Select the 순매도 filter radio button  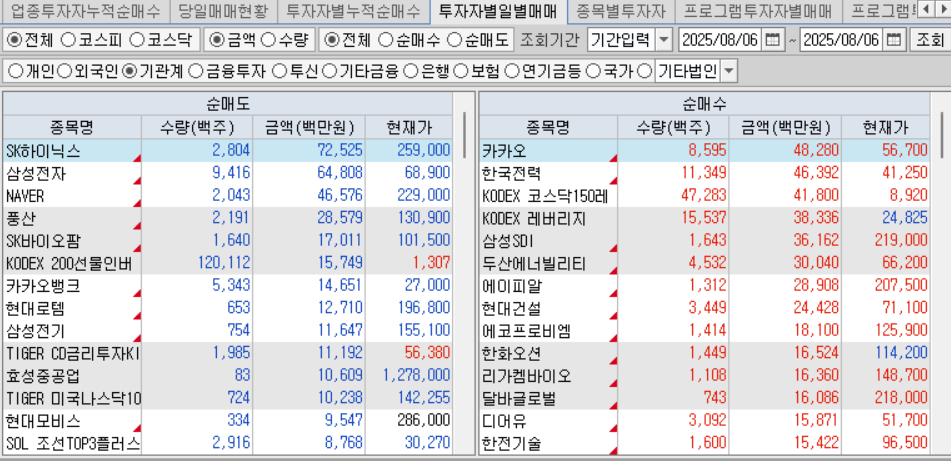(x=454, y=41)
